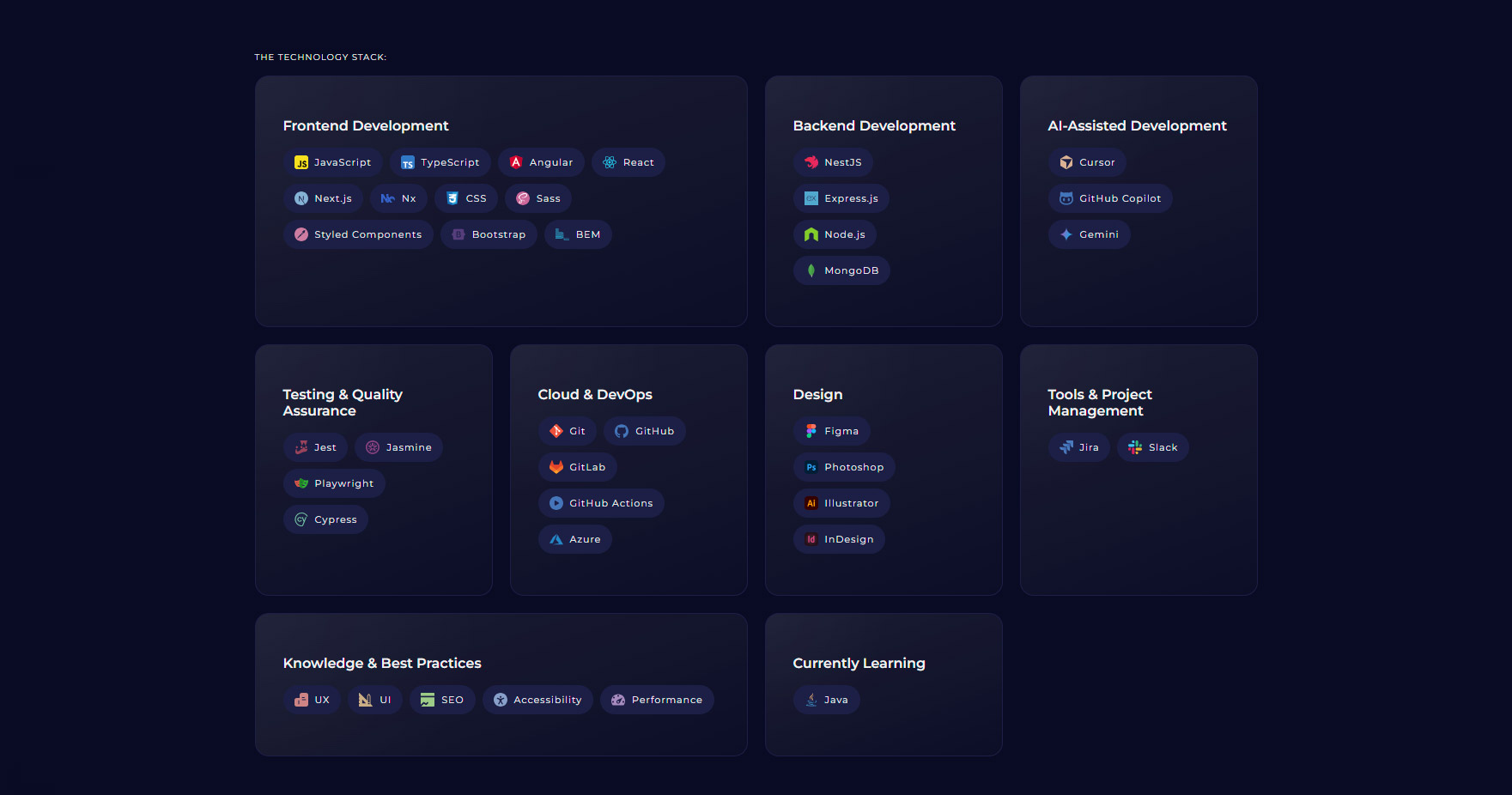Click the GitLab fox icon
Screen dimensions: 1512x795
[x=556, y=467]
